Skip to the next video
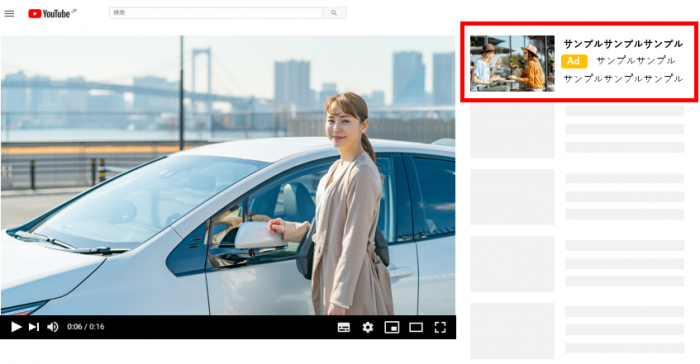The height and width of the screenshot is (364, 700). point(34,327)
